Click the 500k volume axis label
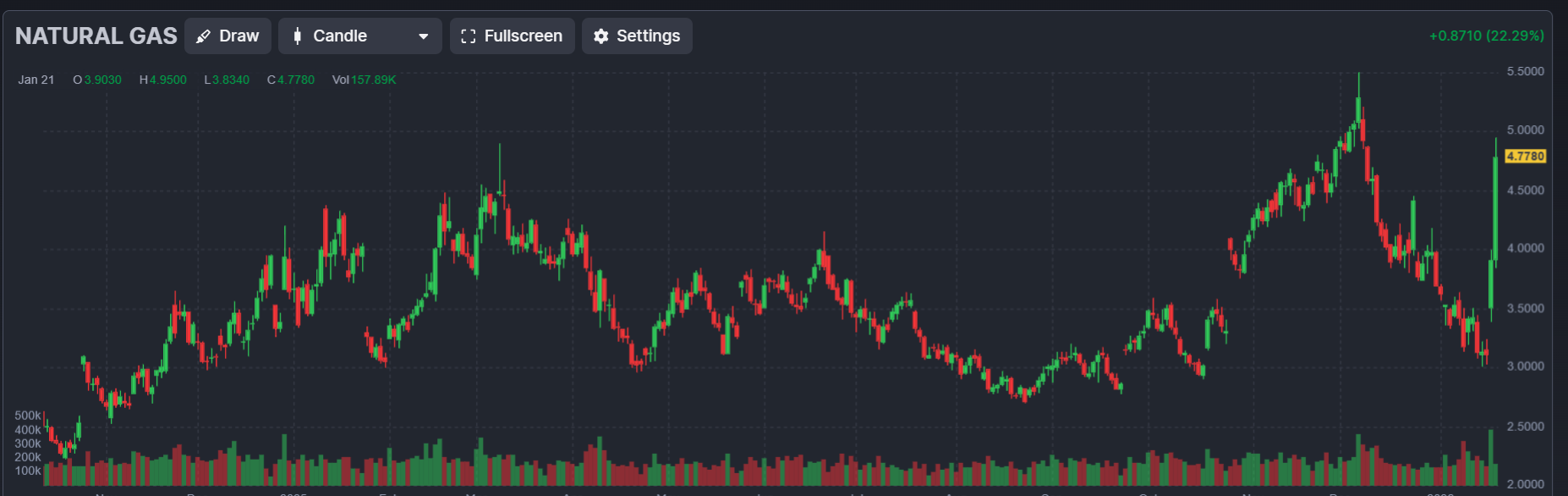 [27, 416]
